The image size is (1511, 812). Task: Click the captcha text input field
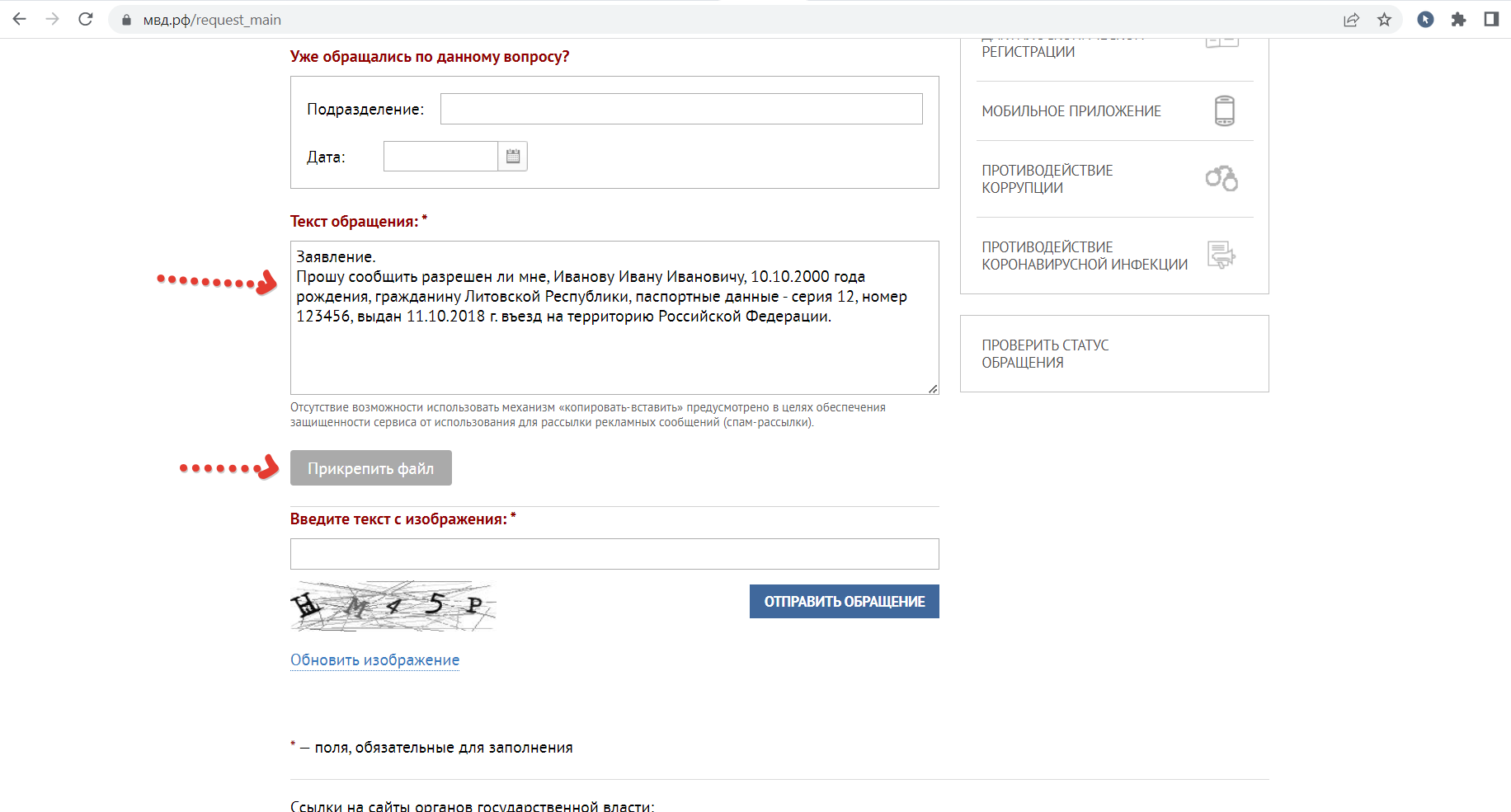pyautogui.click(x=614, y=554)
